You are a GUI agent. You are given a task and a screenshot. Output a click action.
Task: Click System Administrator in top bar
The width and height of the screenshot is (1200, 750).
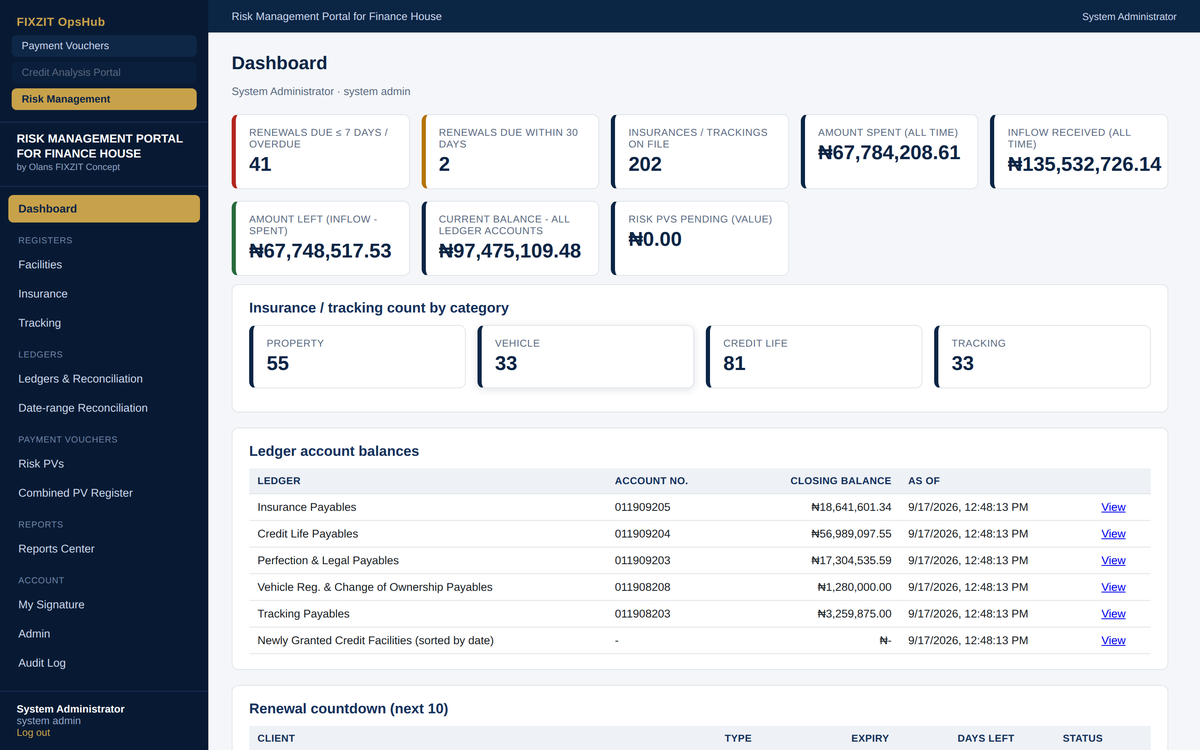(x=1129, y=17)
